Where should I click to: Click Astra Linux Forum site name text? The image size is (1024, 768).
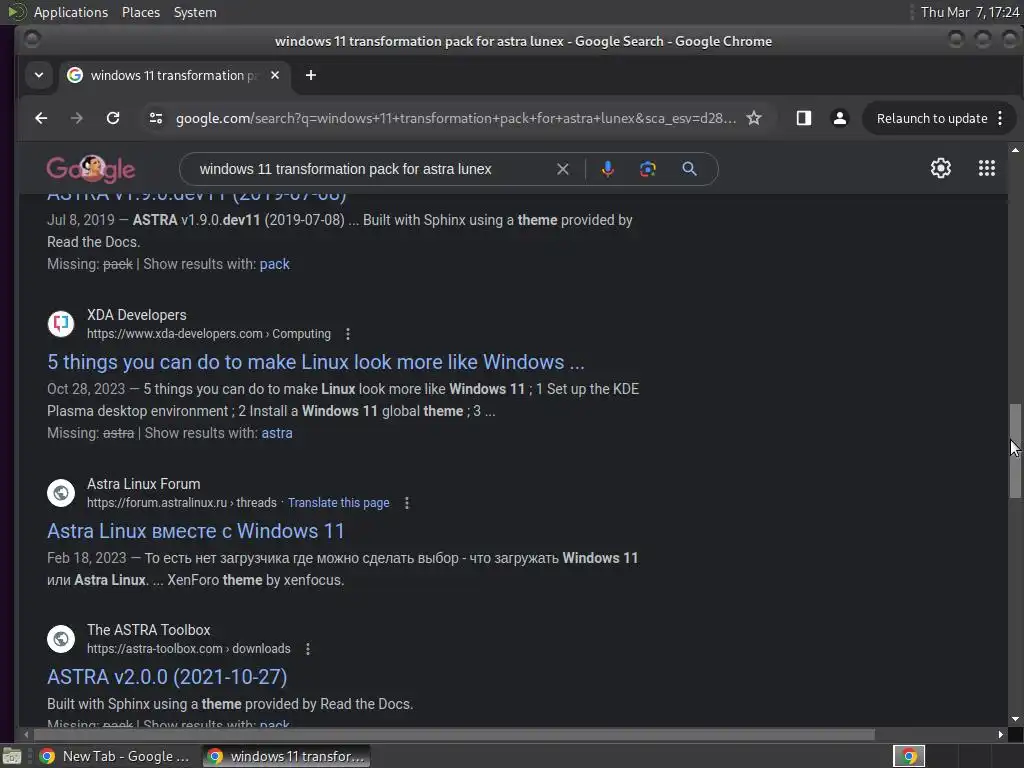[x=144, y=484]
